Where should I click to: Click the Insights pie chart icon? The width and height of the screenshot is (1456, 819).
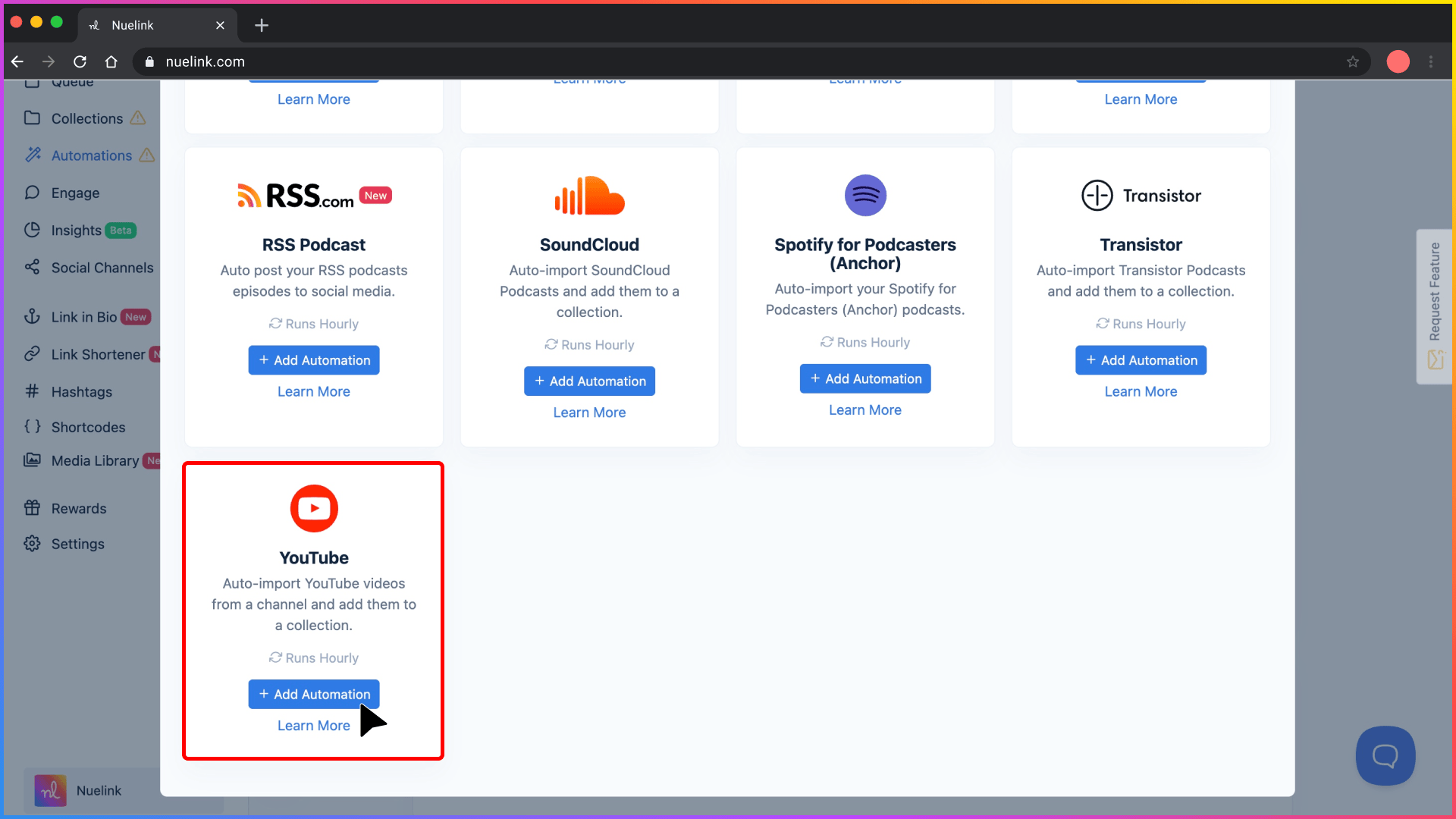(x=32, y=230)
